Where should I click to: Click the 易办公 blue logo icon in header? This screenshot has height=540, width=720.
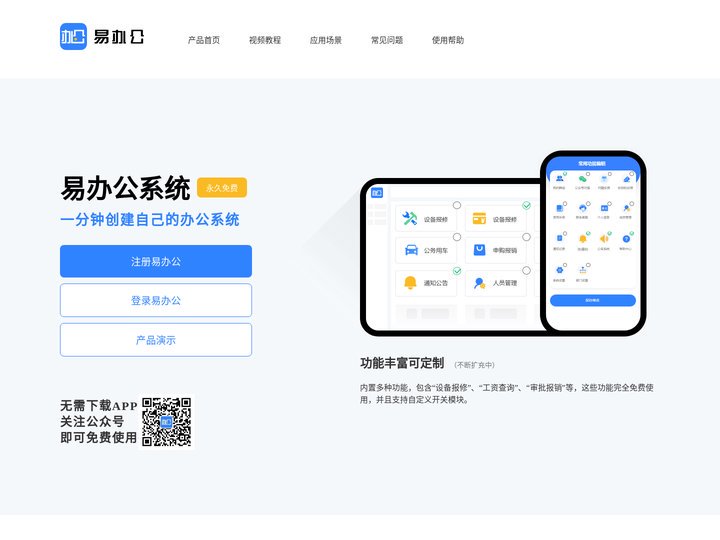pyautogui.click(x=73, y=36)
